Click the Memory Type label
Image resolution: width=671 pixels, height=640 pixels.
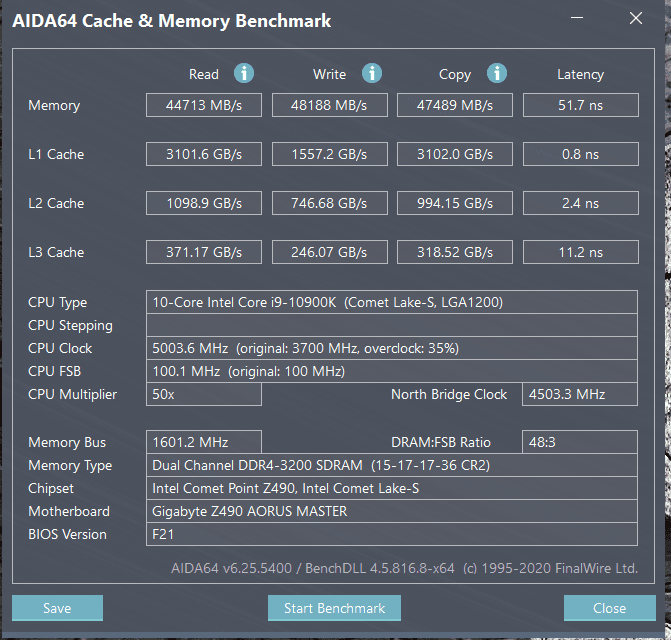70,466
